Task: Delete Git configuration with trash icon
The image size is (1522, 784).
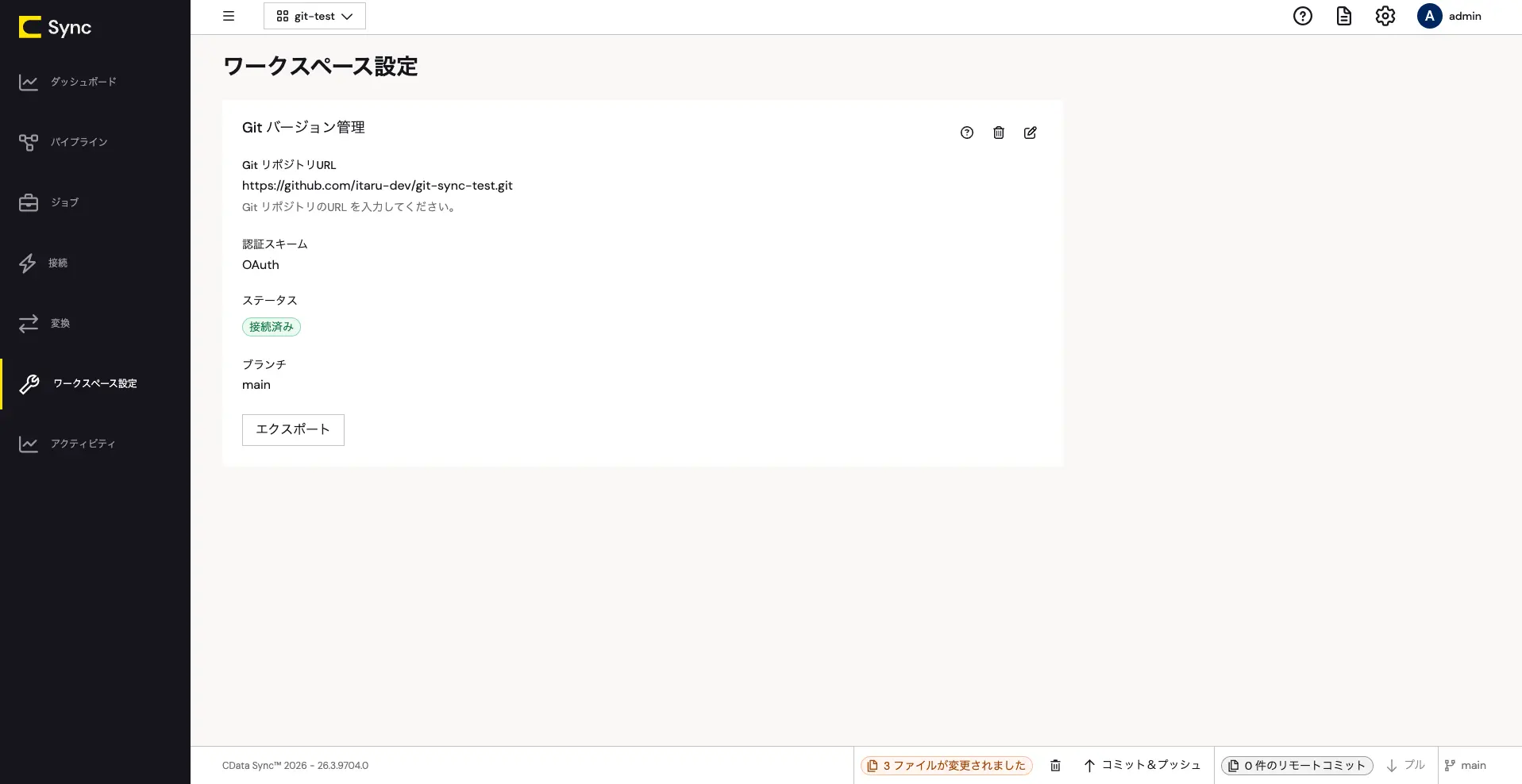Action: [x=999, y=133]
